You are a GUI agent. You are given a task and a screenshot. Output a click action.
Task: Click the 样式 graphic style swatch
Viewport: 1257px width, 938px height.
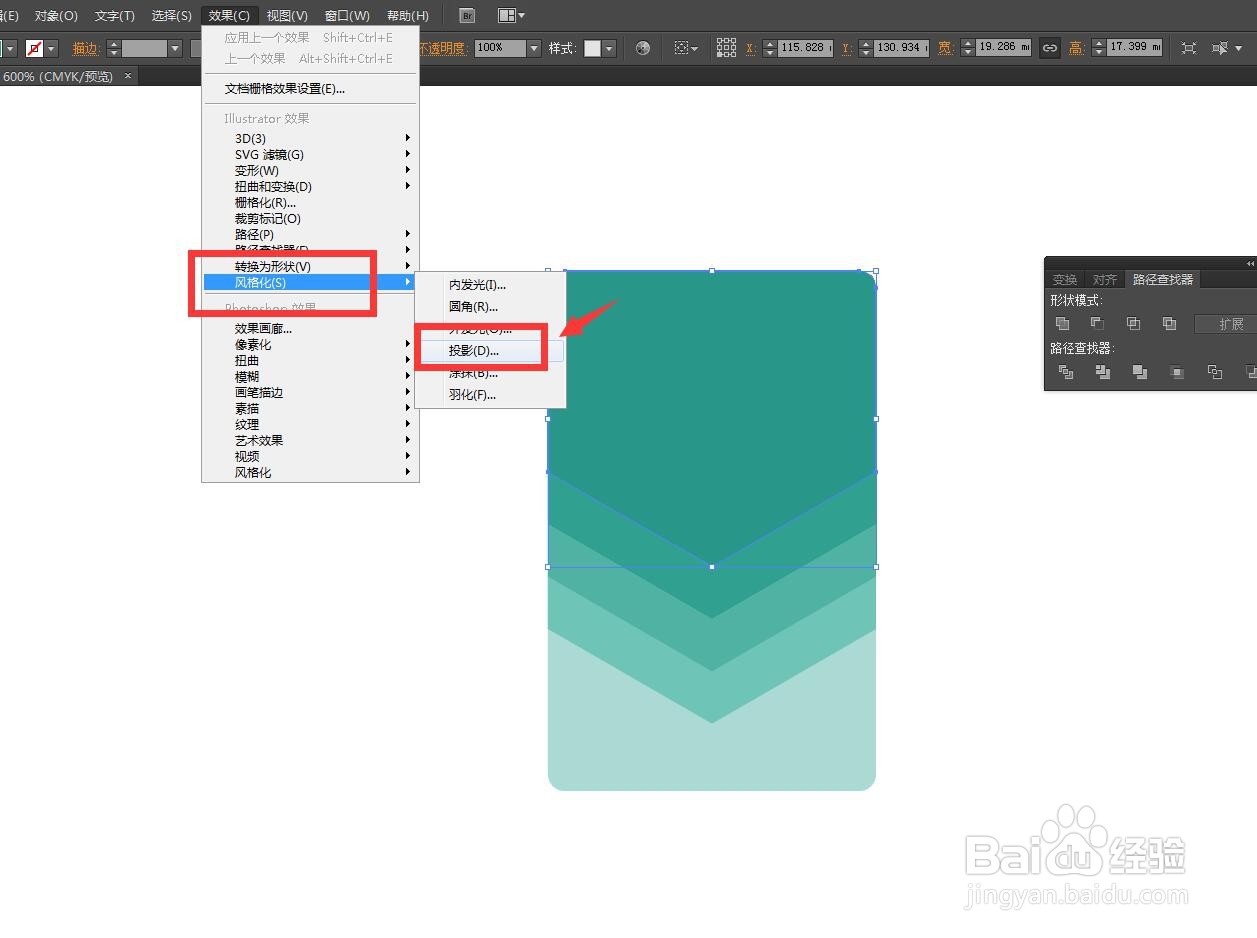[592, 48]
